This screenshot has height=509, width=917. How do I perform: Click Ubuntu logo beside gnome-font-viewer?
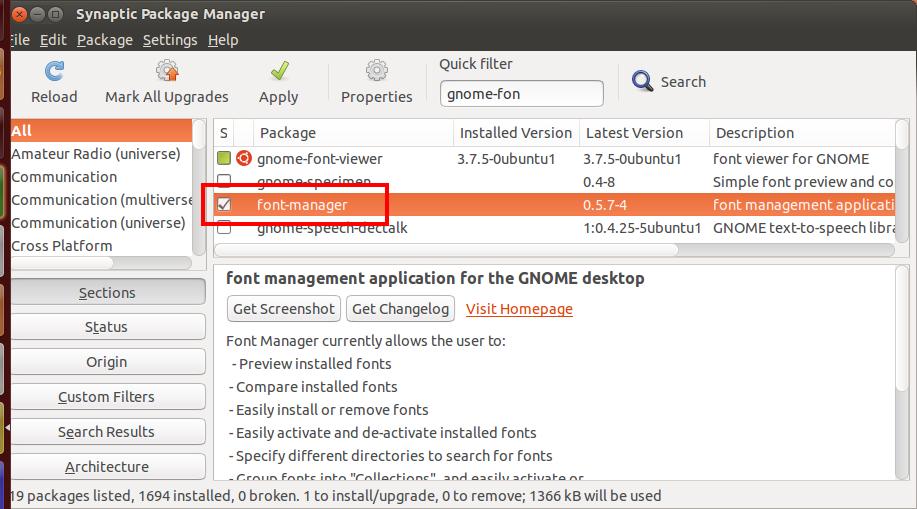click(243, 159)
